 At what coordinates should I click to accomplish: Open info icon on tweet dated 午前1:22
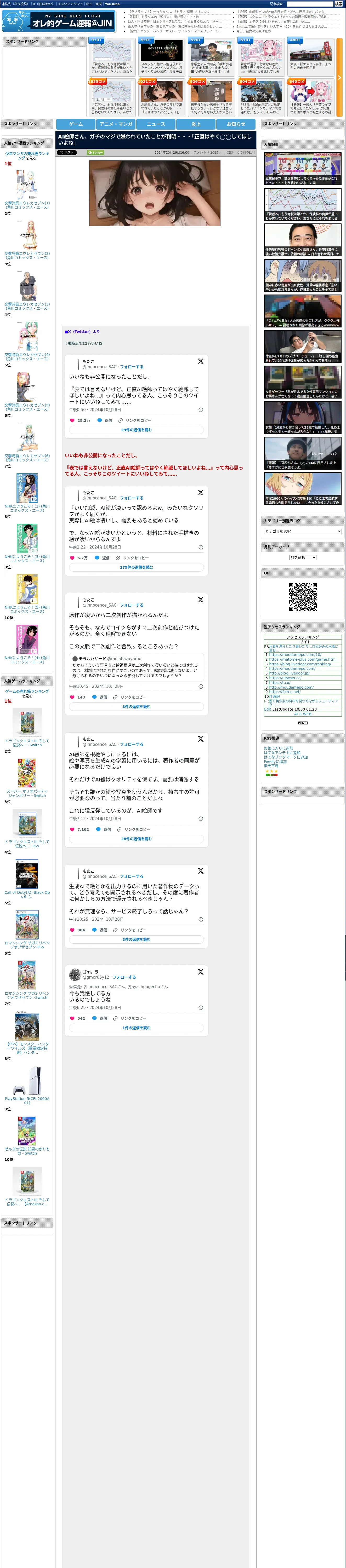pos(201,547)
